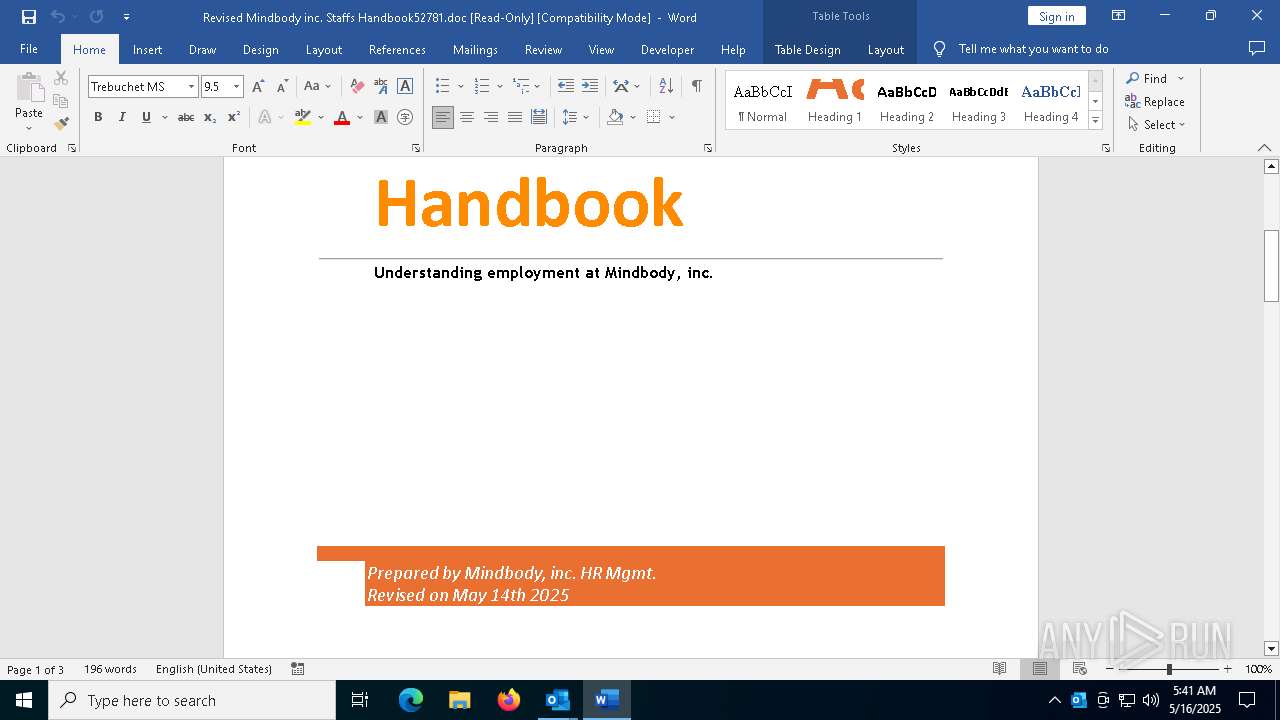
Task: Click Sort A-Z icon
Action: click(666, 87)
